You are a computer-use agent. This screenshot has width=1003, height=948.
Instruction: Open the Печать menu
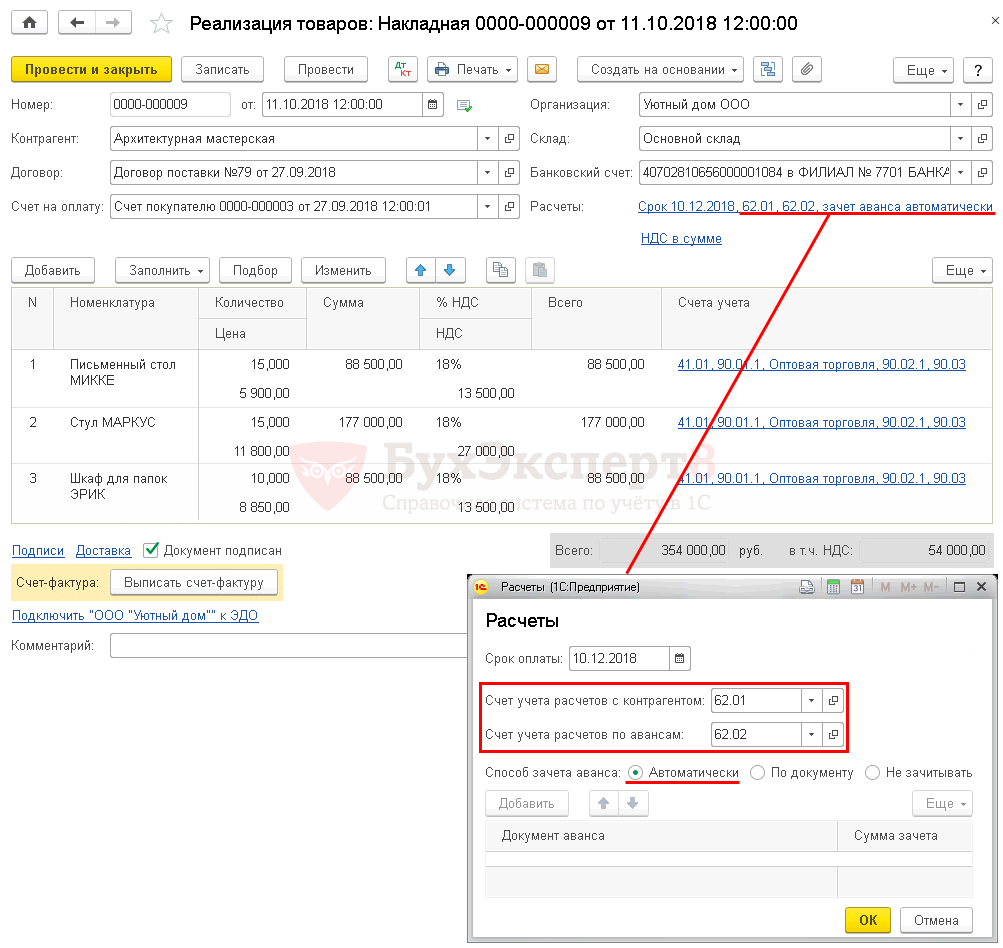pos(472,70)
